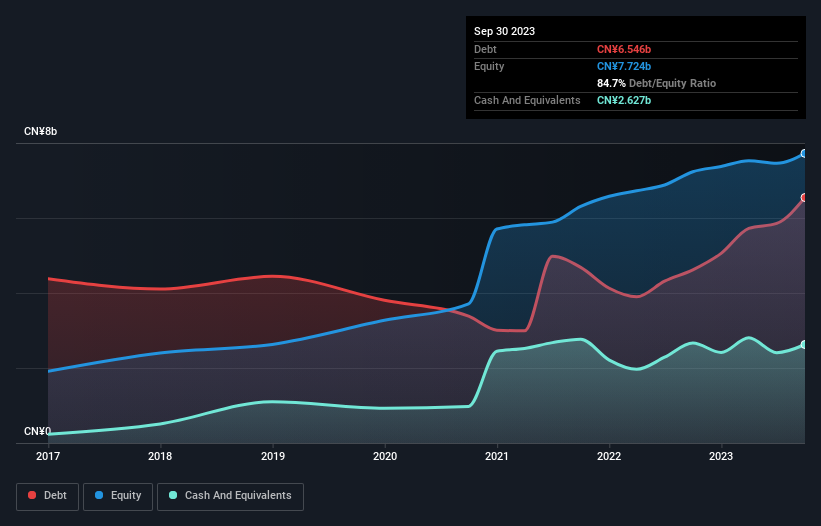Click the Cash value CN¥2.627b

pyautogui.click(x=624, y=100)
